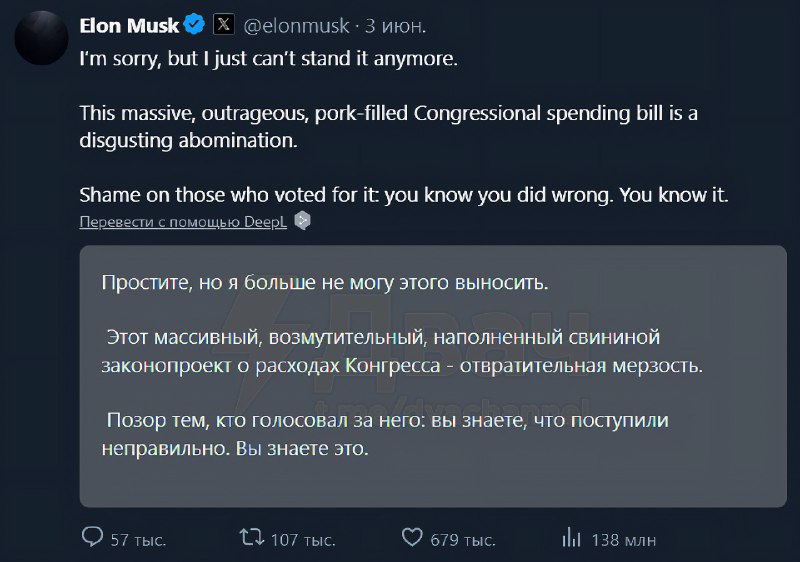Open Elon Musk's profile avatar
The width and height of the screenshot is (800, 562).
click(40, 36)
